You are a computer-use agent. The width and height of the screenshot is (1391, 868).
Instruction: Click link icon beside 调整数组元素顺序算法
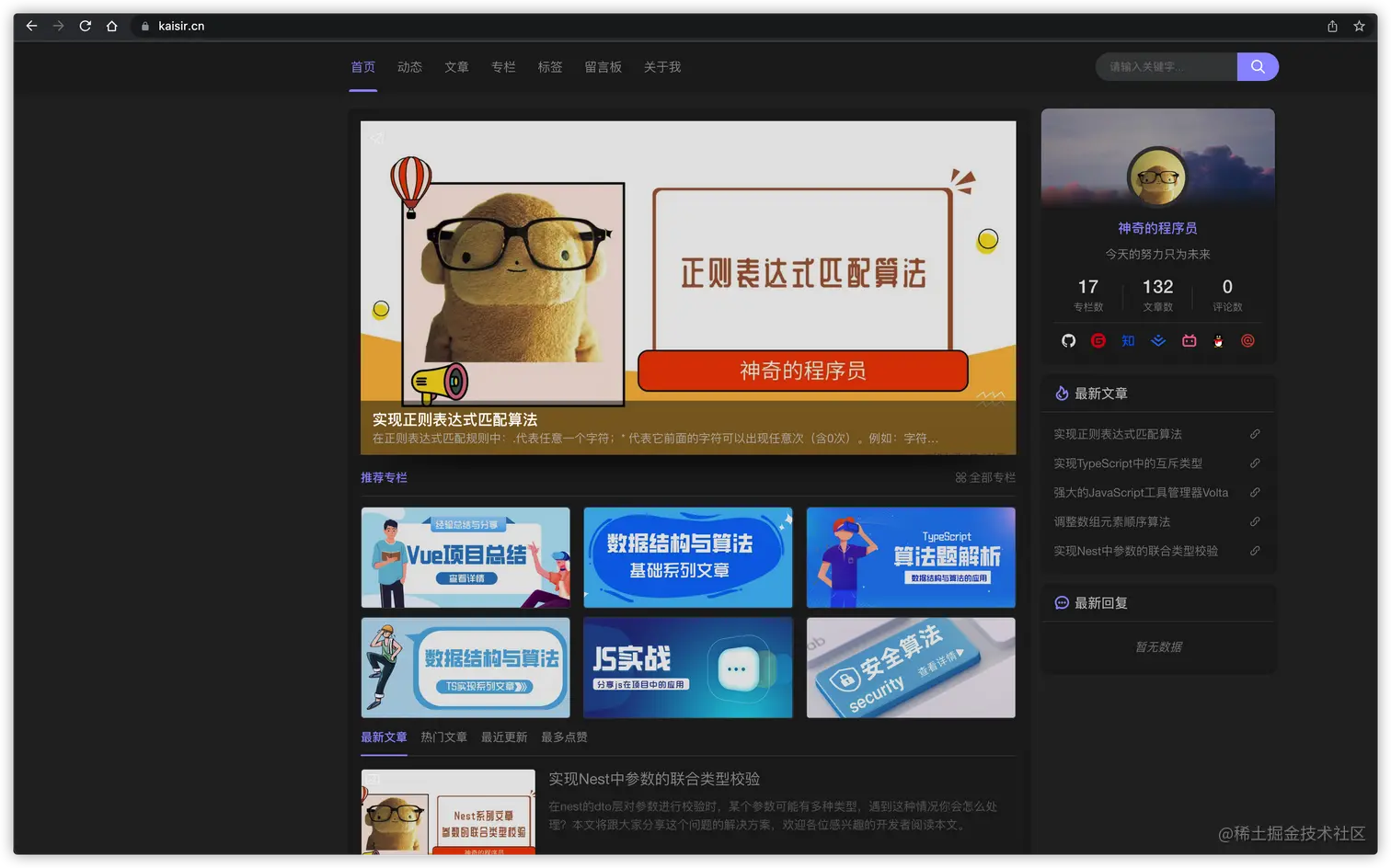1255,521
